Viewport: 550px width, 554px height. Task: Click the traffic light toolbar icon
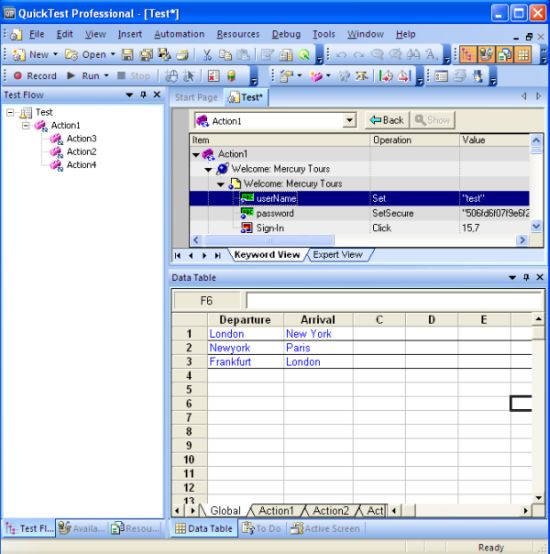pyautogui.click(x=231, y=76)
